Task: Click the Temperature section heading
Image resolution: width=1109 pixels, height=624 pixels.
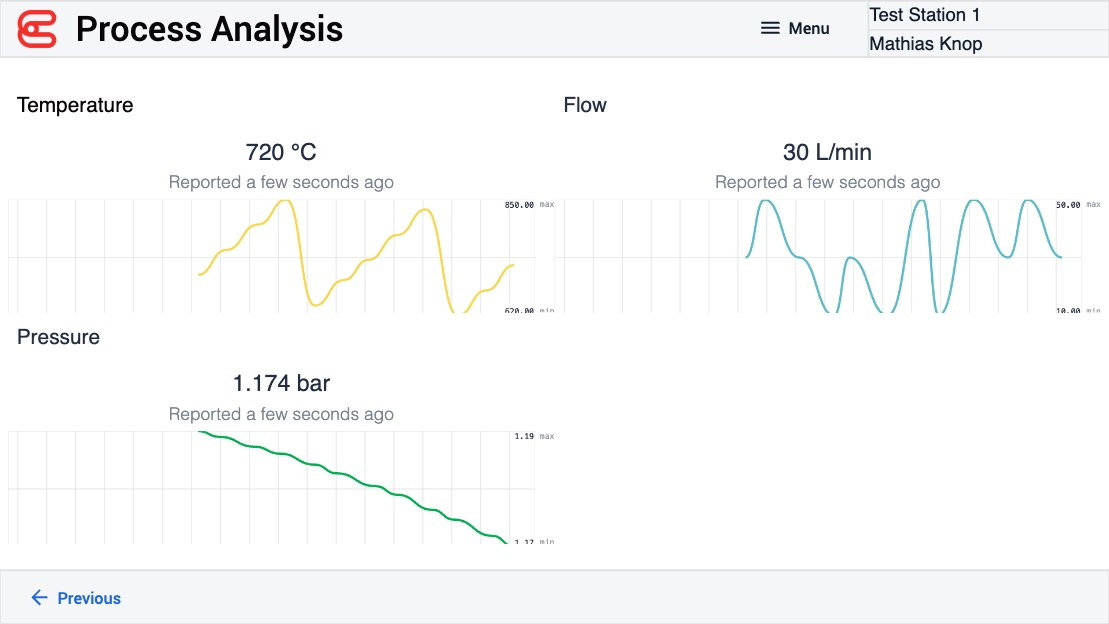Action: pyautogui.click(x=75, y=105)
